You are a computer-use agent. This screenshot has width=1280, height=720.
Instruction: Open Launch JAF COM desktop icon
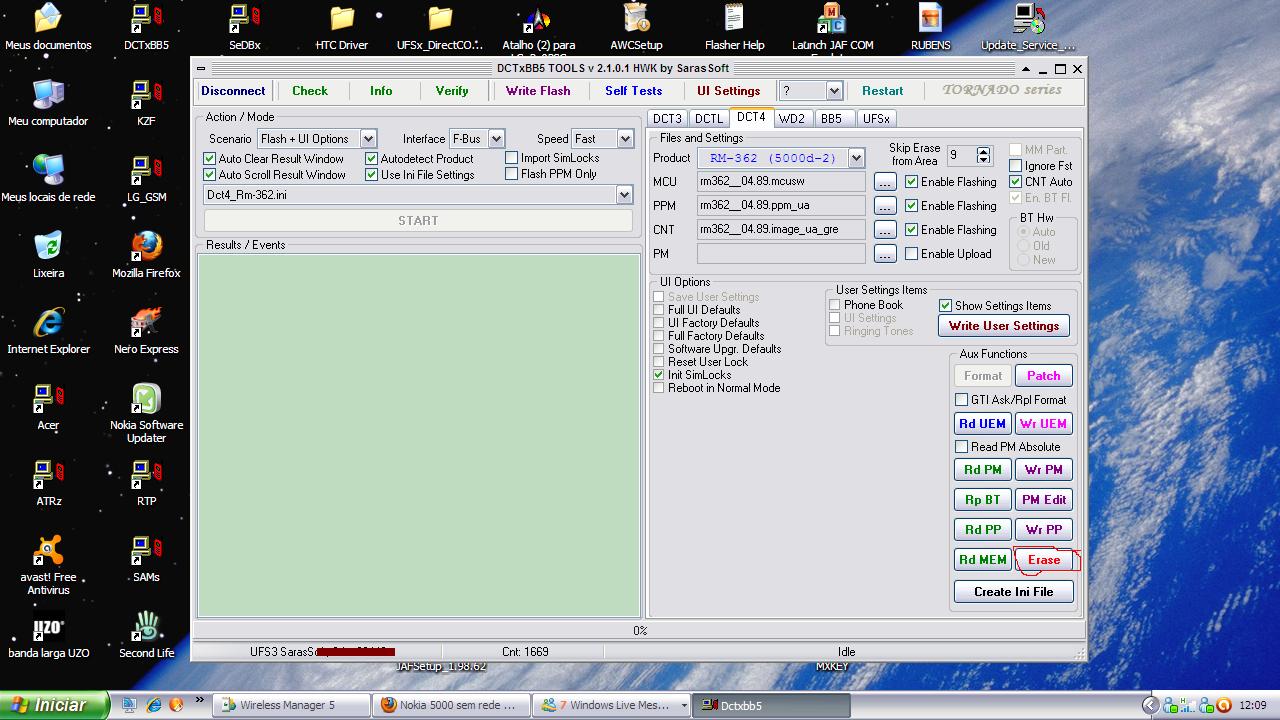tap(832, 27)
